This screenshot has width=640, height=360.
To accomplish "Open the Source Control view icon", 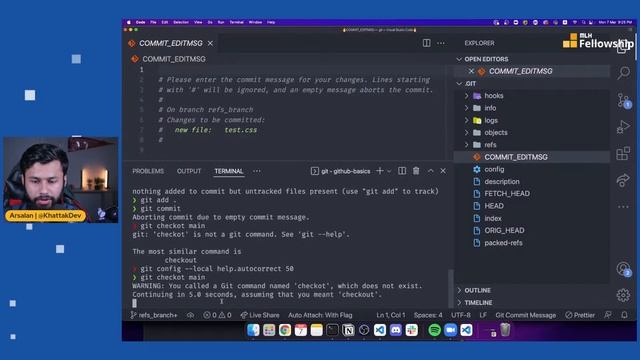I will point(623,100).
